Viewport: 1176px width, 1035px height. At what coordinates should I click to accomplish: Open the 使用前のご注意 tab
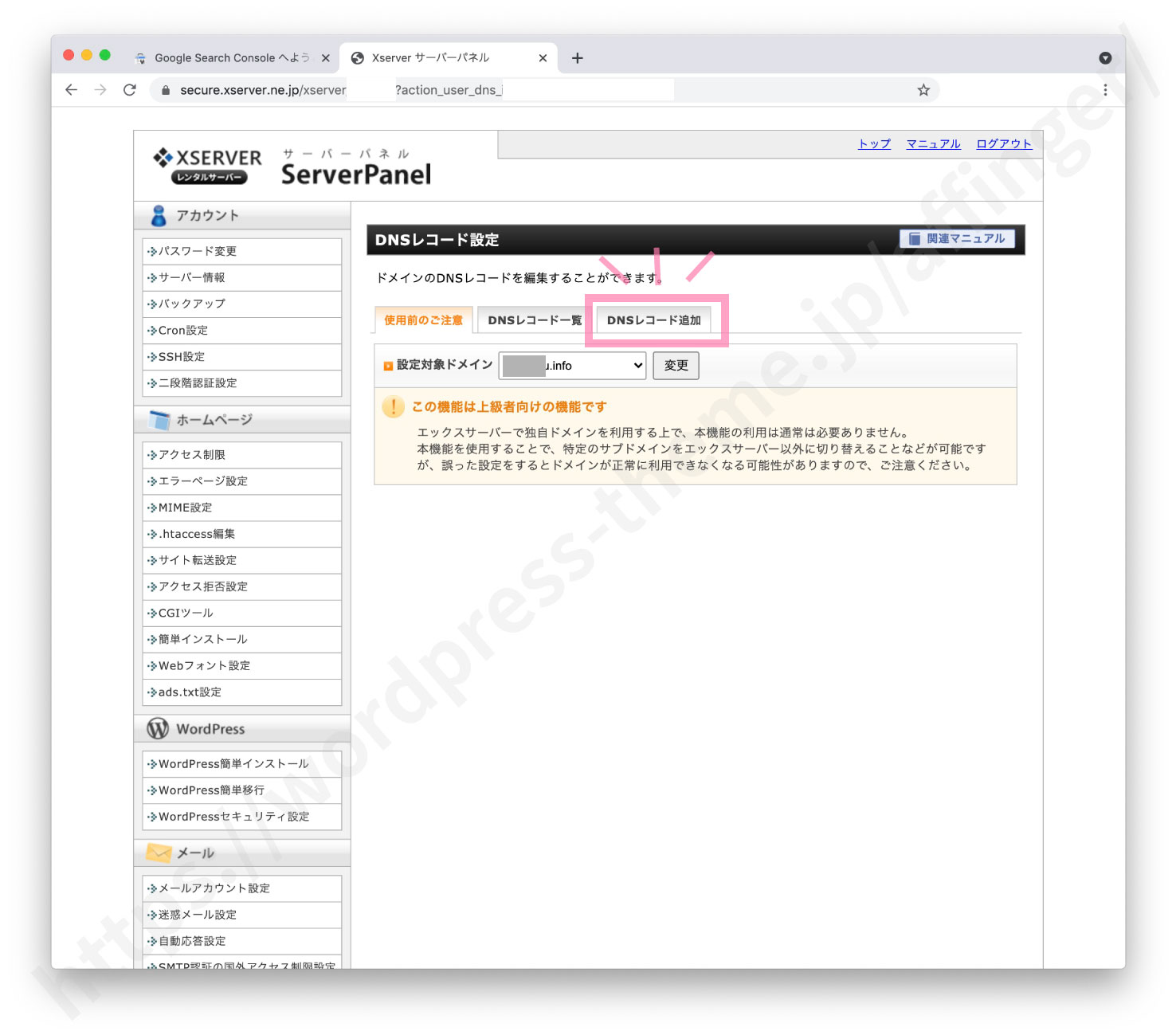(423, 320)
